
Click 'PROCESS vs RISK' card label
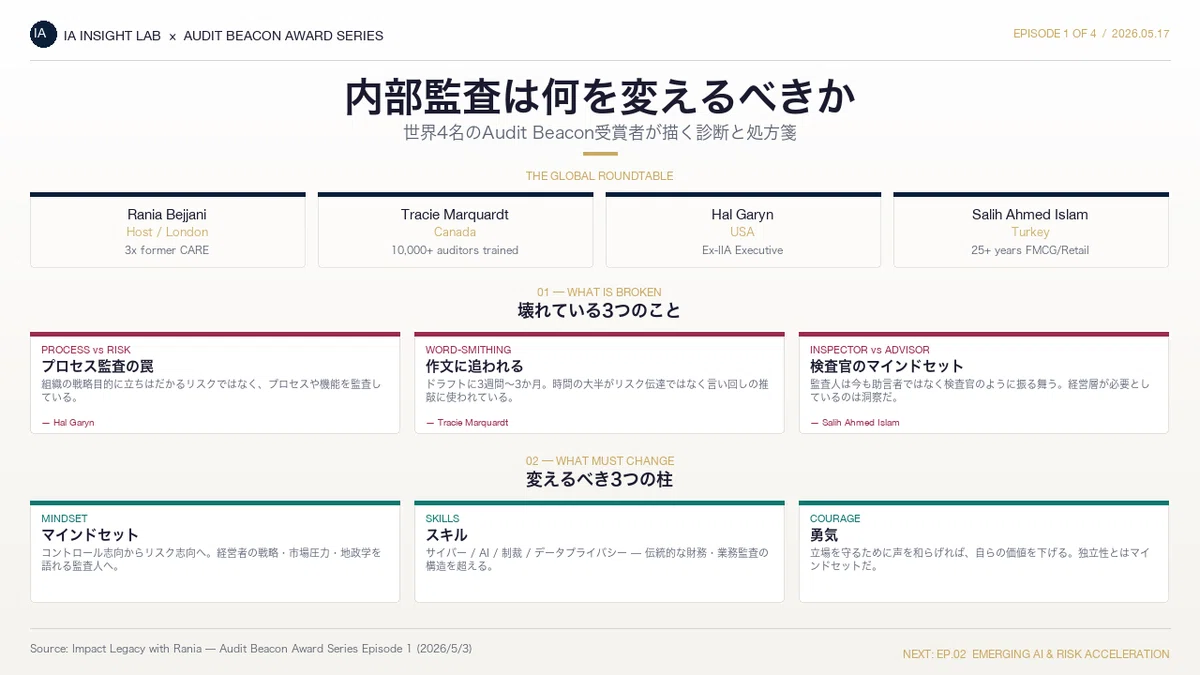pos(86,350)
